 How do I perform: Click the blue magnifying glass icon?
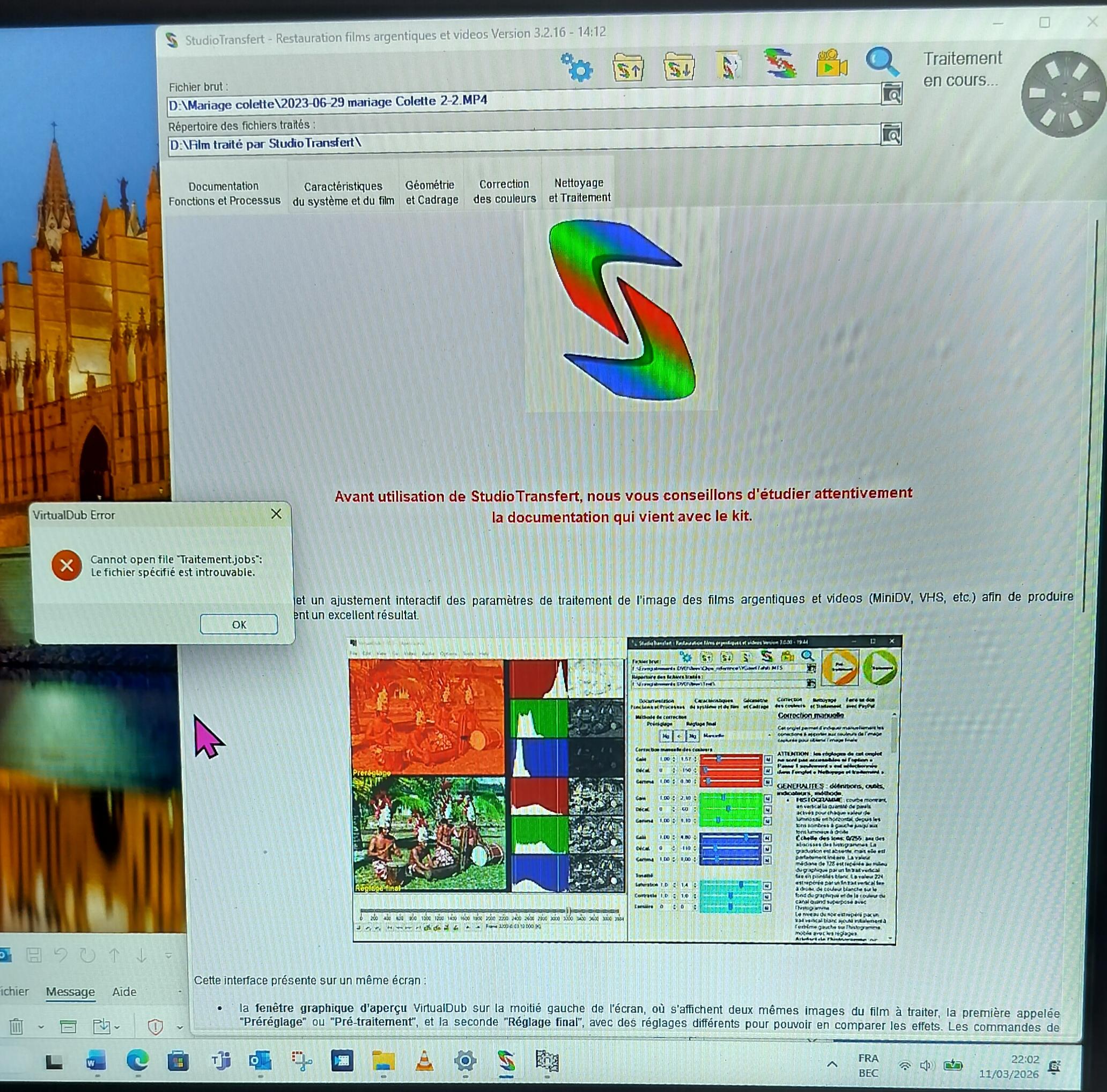click(881, 61)
